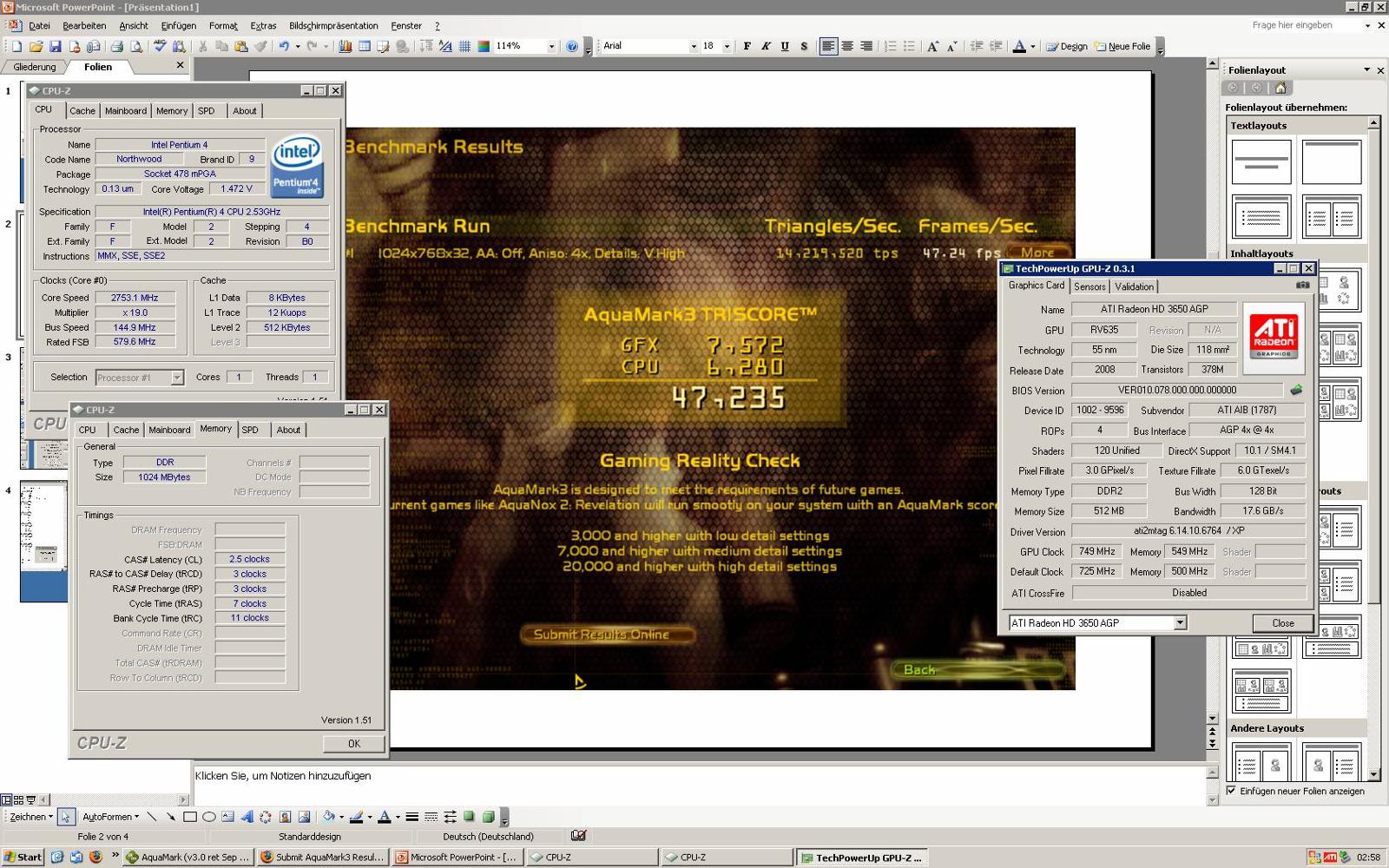Open CPU-Z Processor #1 selection dropdown
This screenshot has width=1389, height=868.
[x=177, y=378]
